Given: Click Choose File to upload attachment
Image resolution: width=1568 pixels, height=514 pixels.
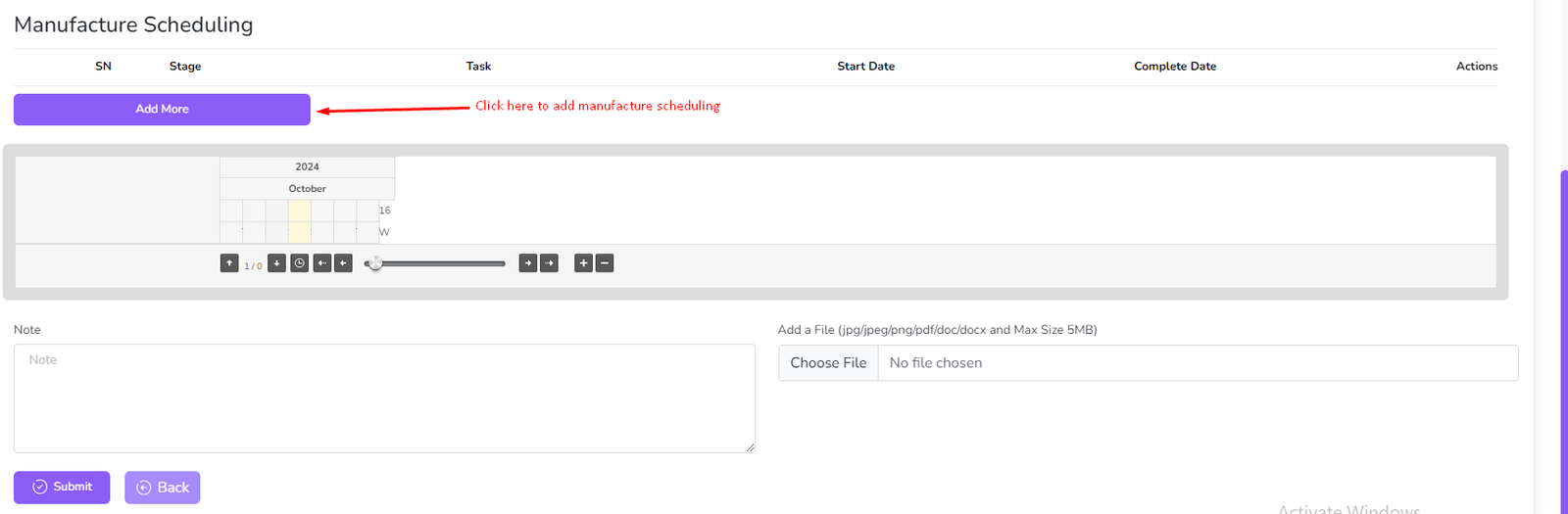Looking at the screenshot, I should [828, 363].
